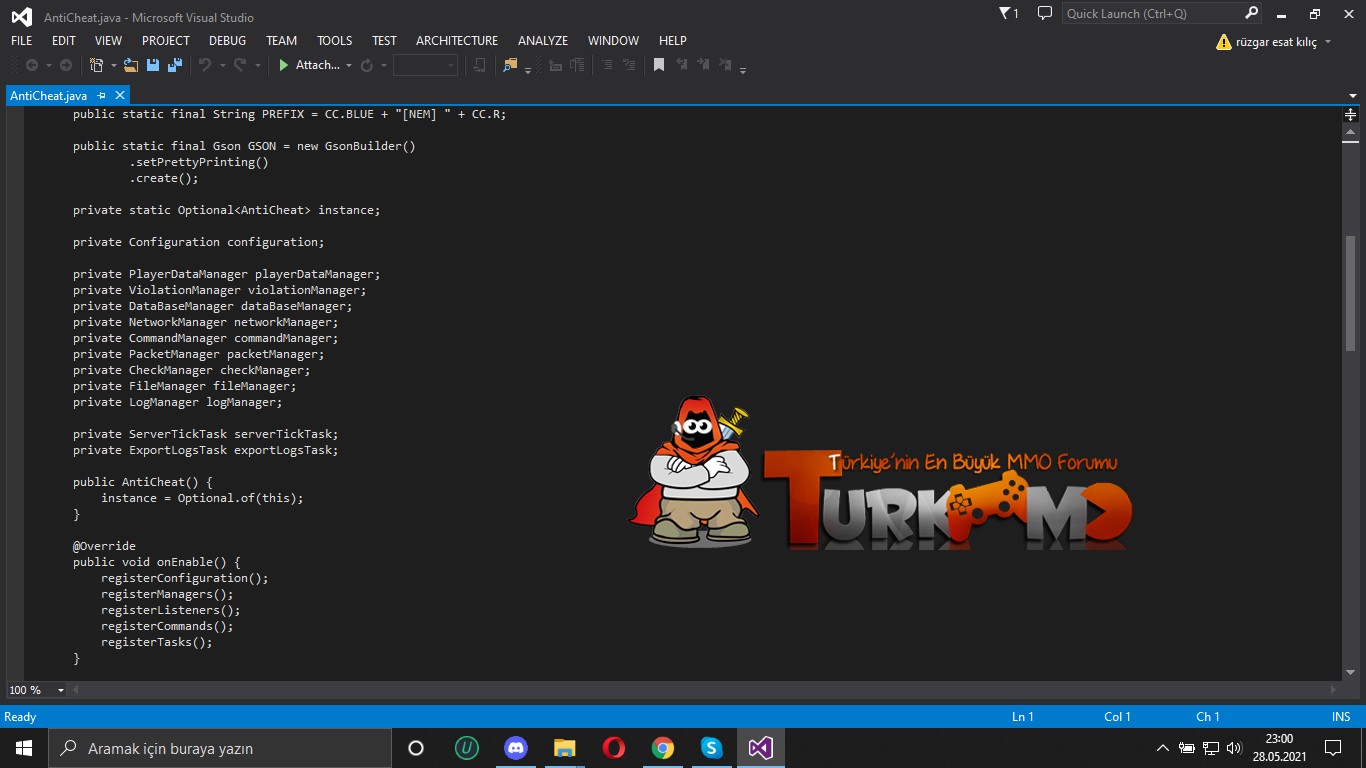
Task: Open the PROJECT menu
Action: (x=166, y=41)
